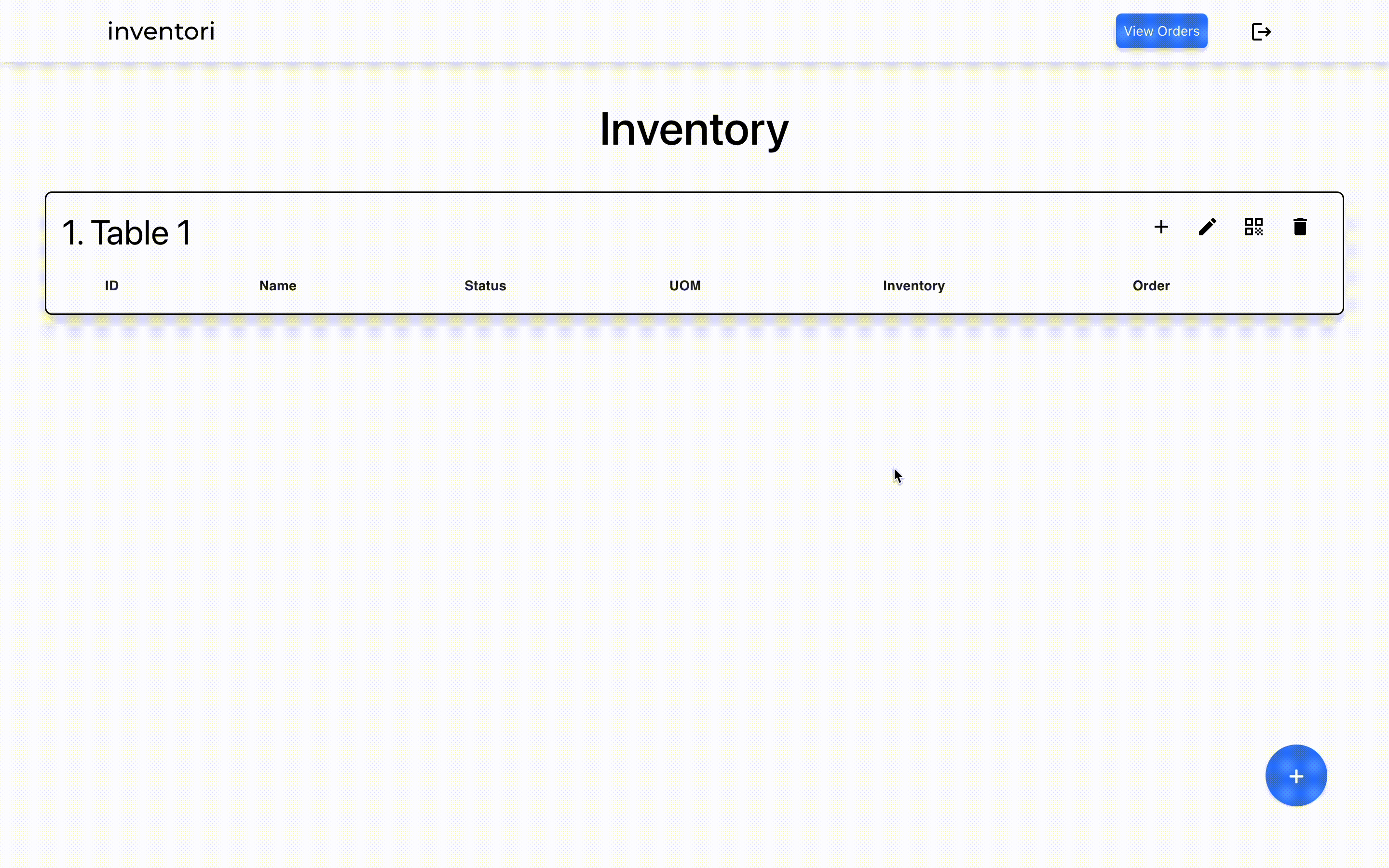The image size is (1389, 868).
Task: Click the Name column header
Action: click(x=278, y=286)
